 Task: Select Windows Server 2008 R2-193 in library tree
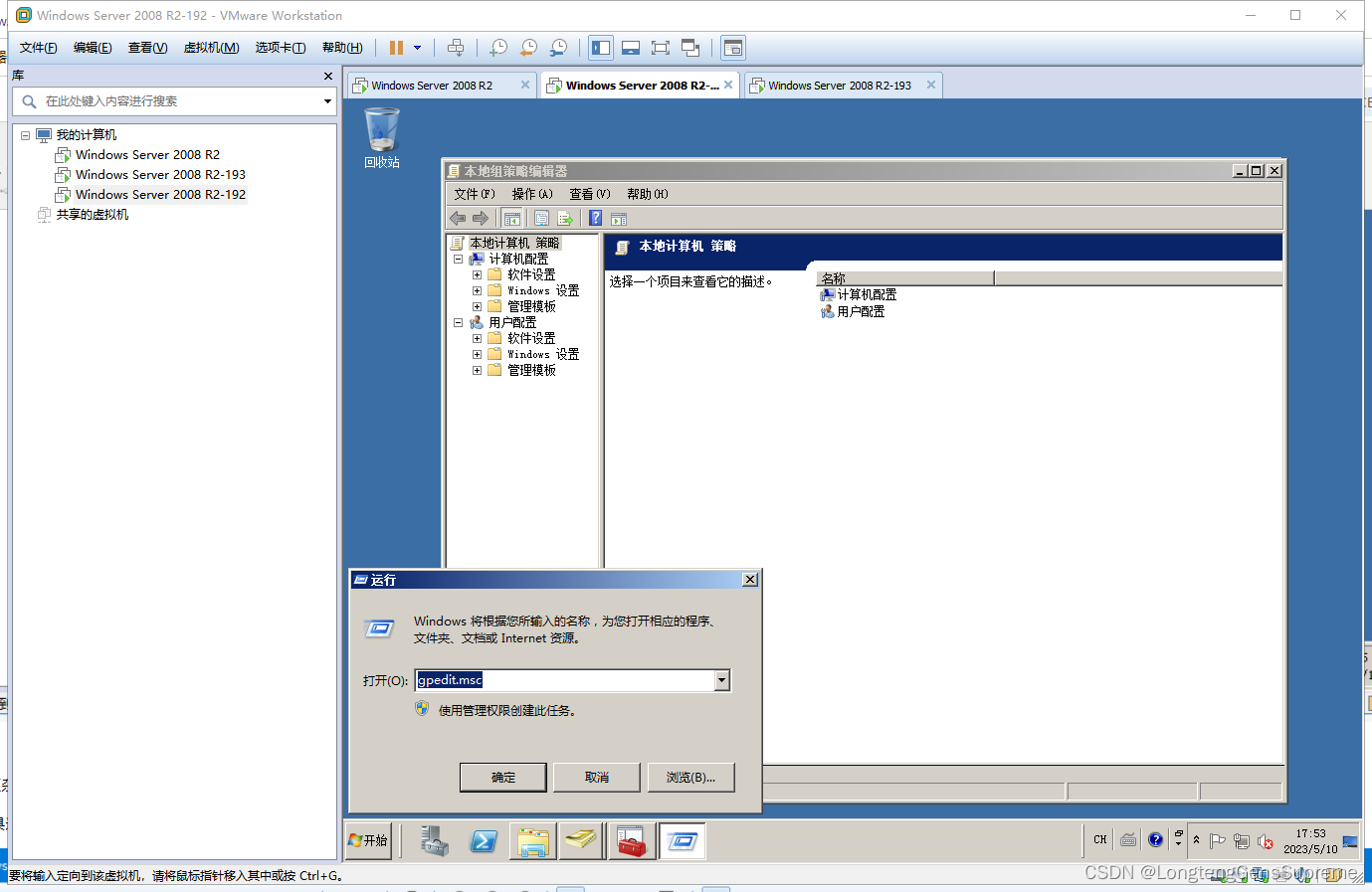(160, 175)
